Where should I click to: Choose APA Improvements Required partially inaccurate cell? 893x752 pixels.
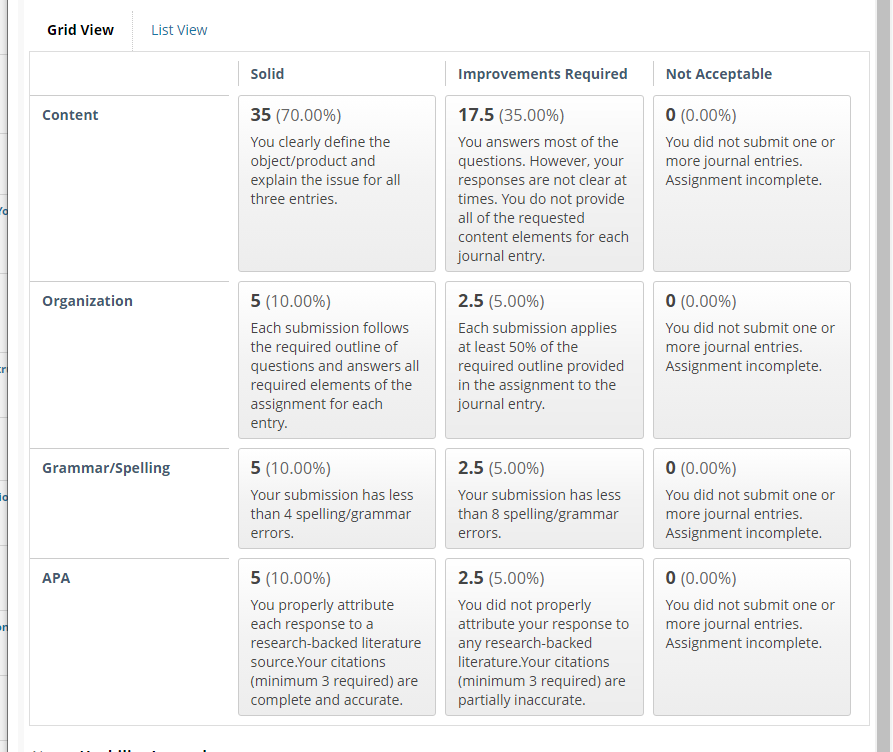point(544,637)
